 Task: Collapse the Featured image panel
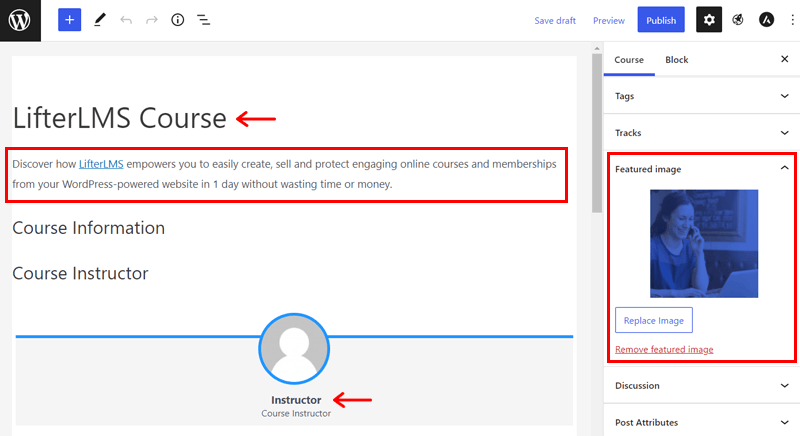pos(702,169)
